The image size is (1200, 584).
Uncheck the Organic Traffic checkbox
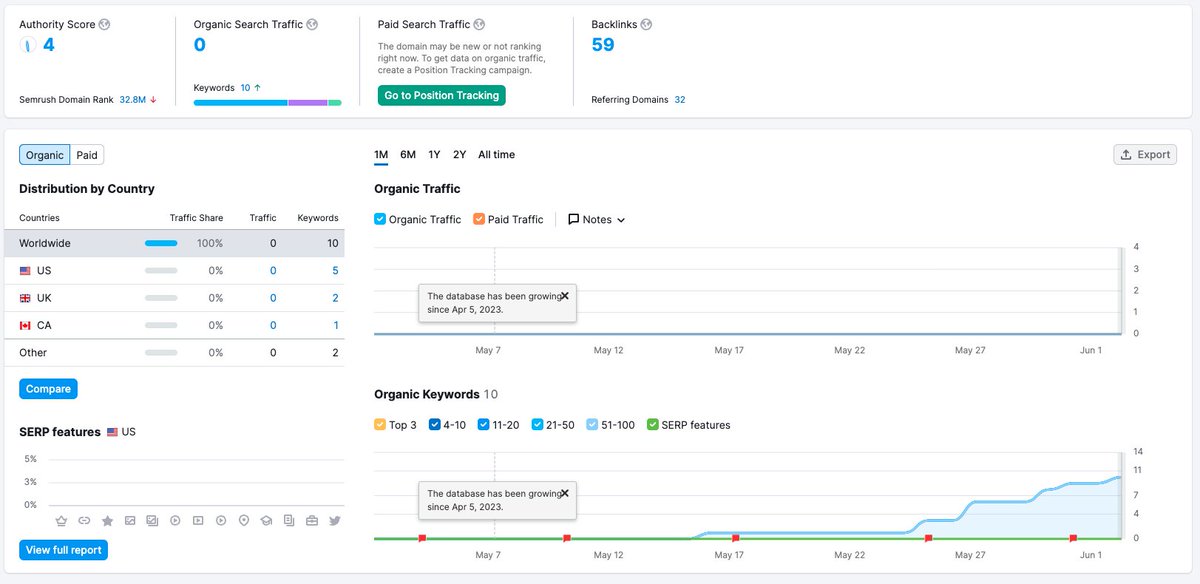380,219
